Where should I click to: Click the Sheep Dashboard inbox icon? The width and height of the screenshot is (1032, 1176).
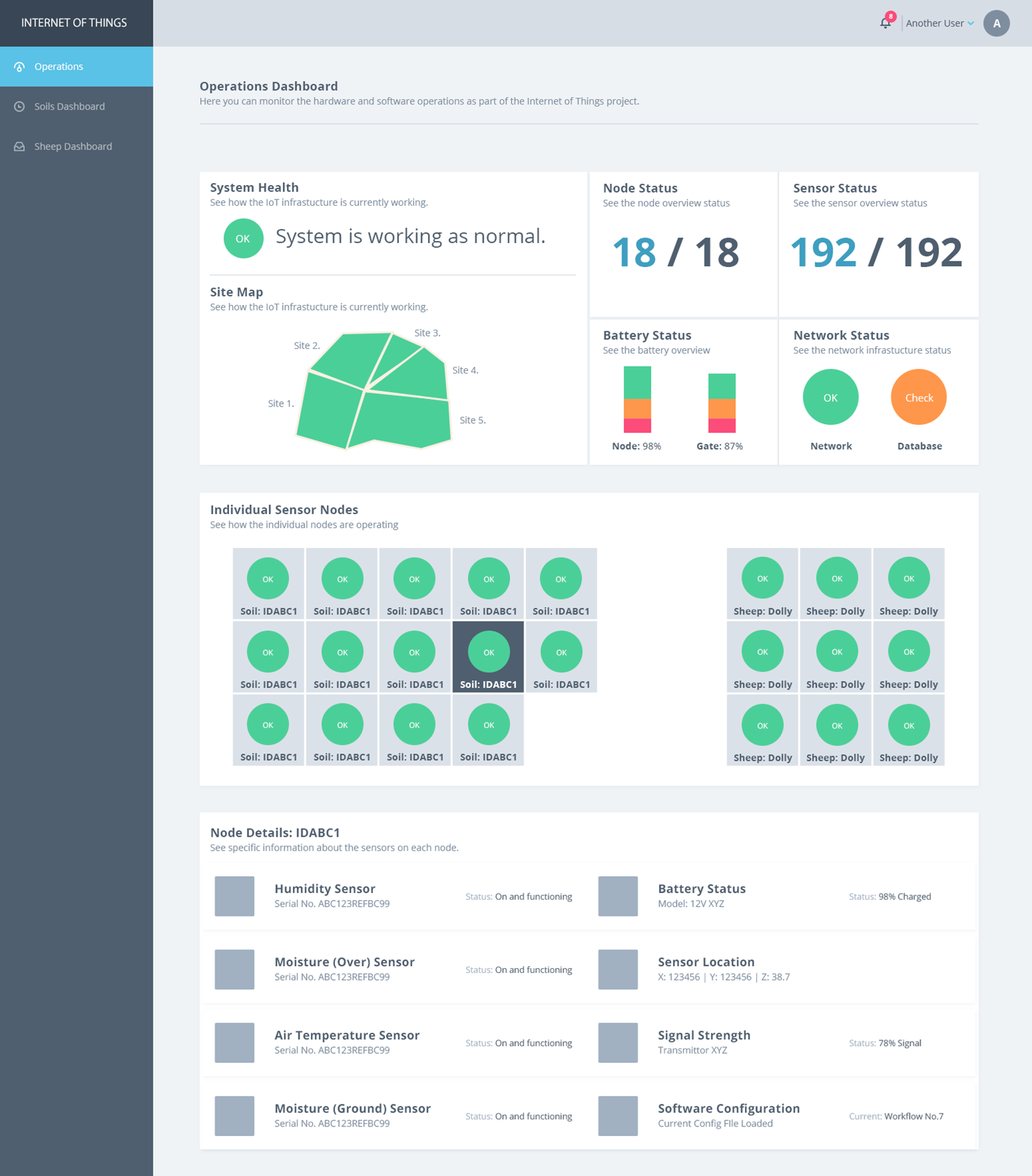19,147
